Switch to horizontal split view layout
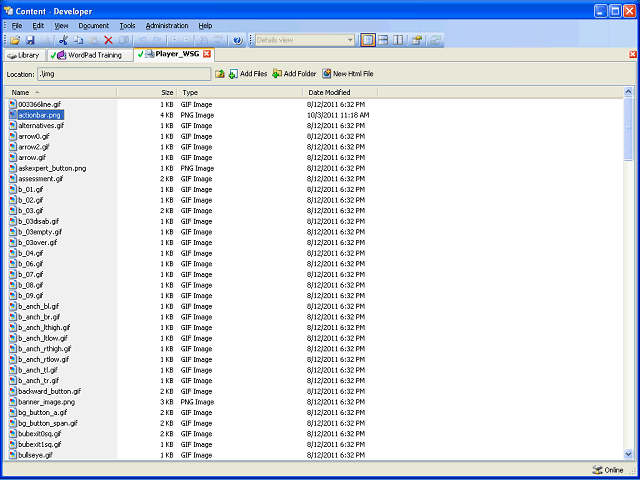Image resolution: width=640 pixels, height=480 pixels. 383,40
